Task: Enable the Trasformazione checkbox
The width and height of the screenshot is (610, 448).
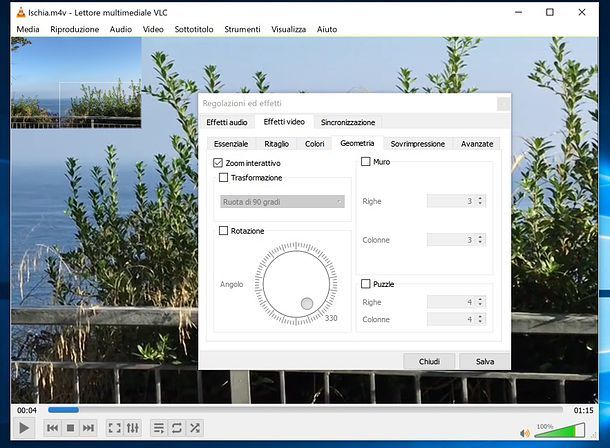Action: [223, 178]
